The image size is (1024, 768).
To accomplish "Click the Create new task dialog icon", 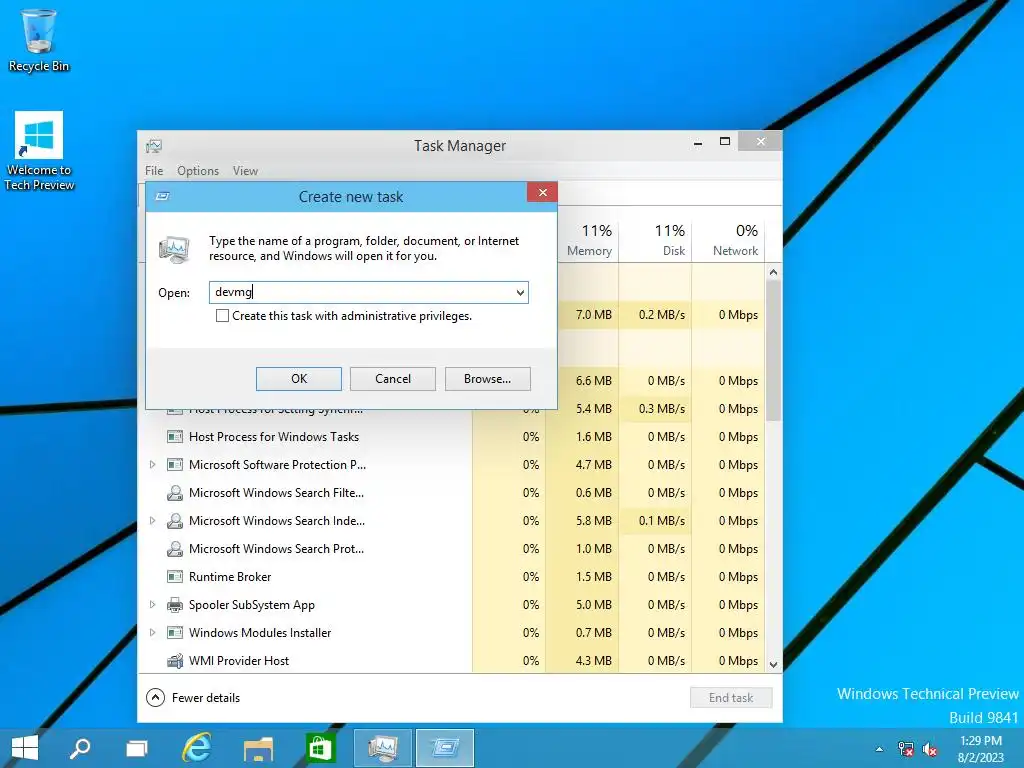I will 163,196.
